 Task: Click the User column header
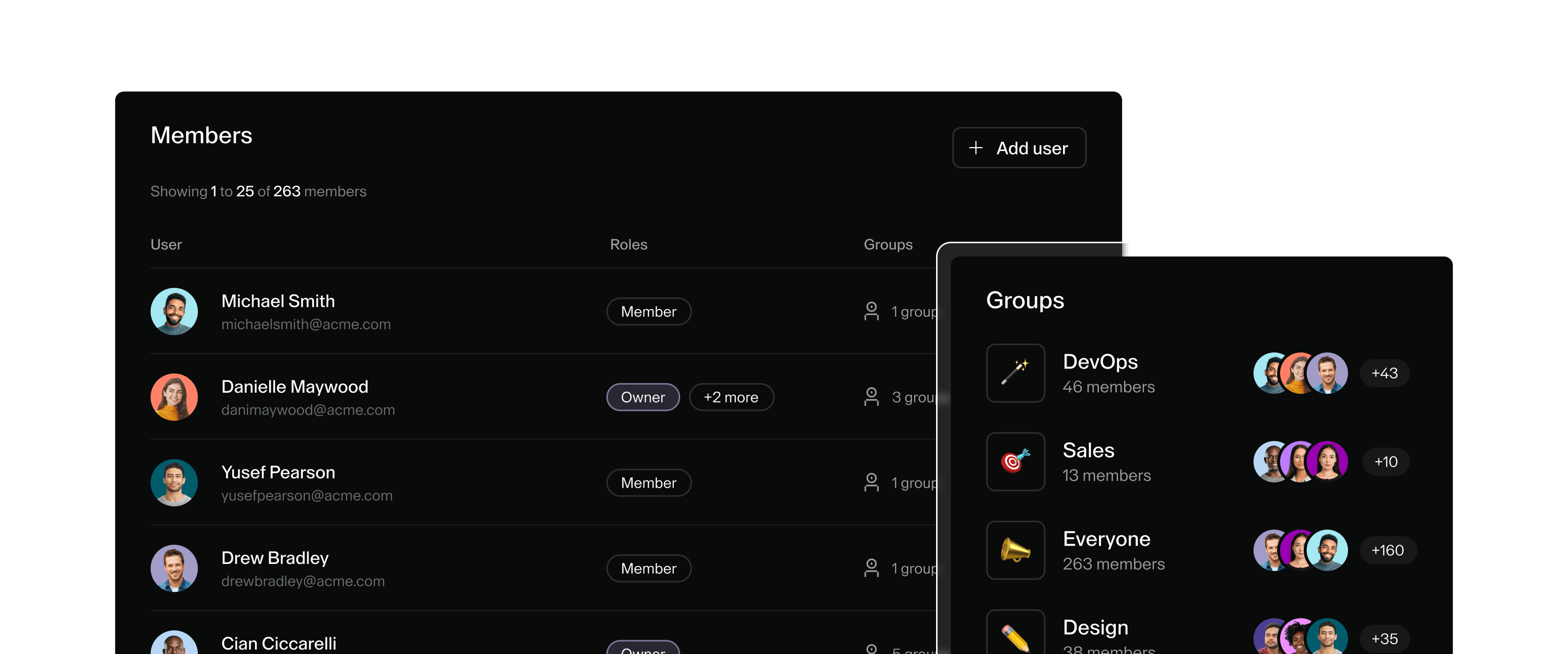(166, 245)
